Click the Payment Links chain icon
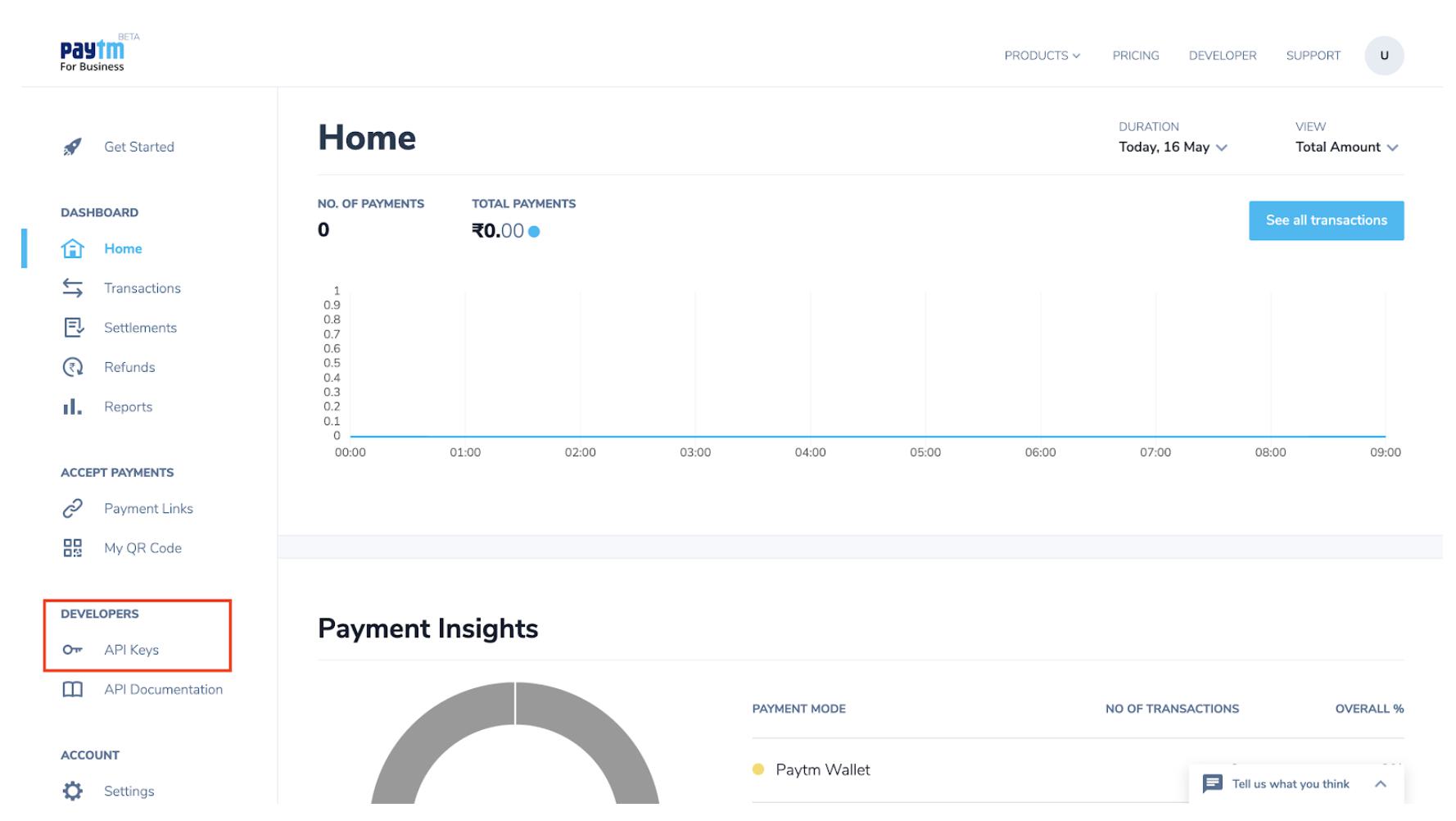 73,509
